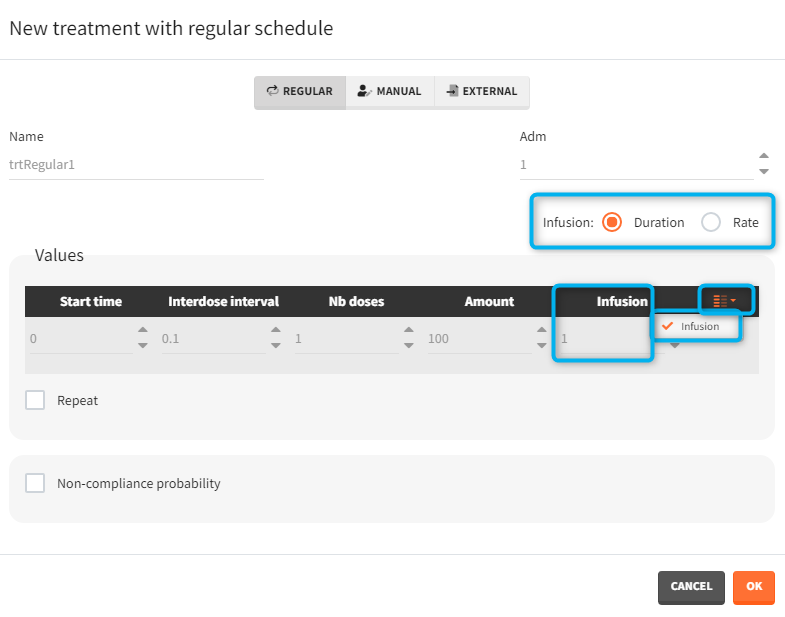
Task: Enable the Repeat checkbox
Action: [x=35, y=400]
